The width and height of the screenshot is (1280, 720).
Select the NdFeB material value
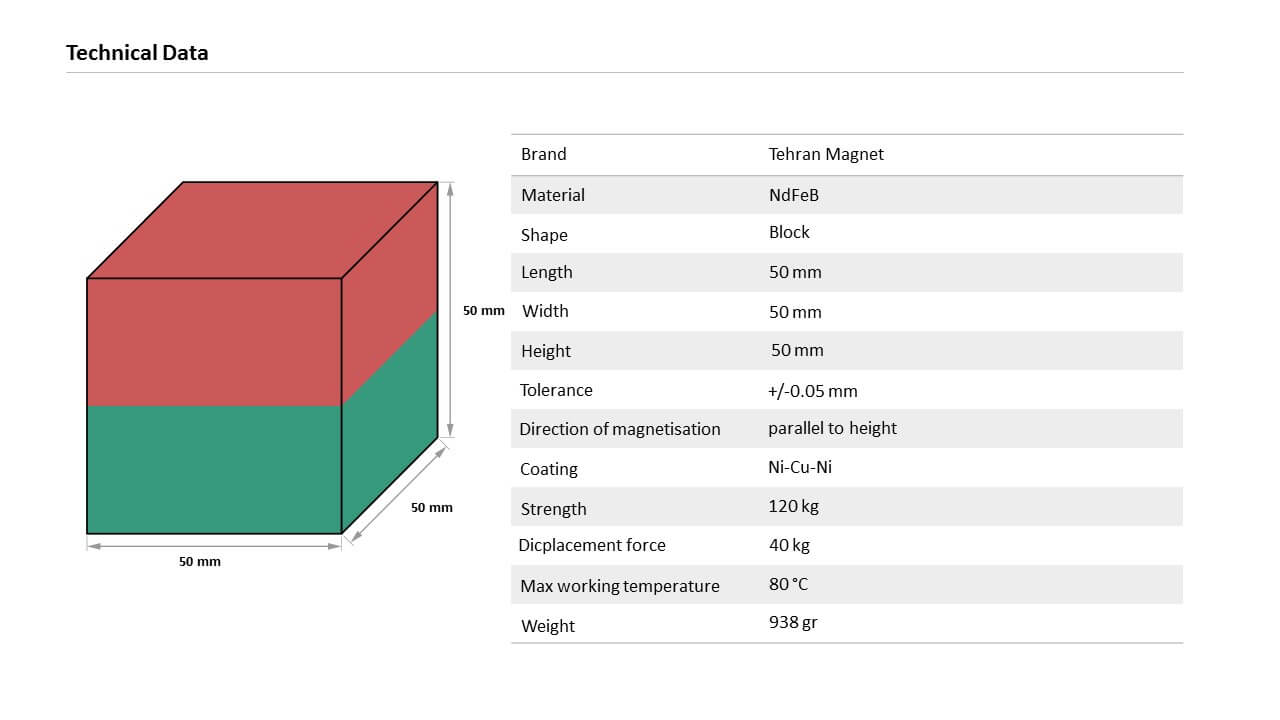pyautogui.click(x=794, y=195)
